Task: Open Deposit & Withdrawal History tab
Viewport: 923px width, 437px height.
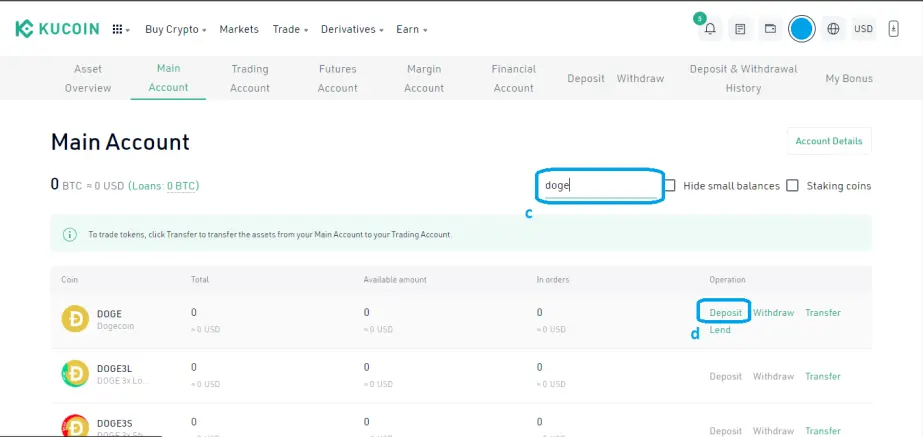Action: [743, 78]
